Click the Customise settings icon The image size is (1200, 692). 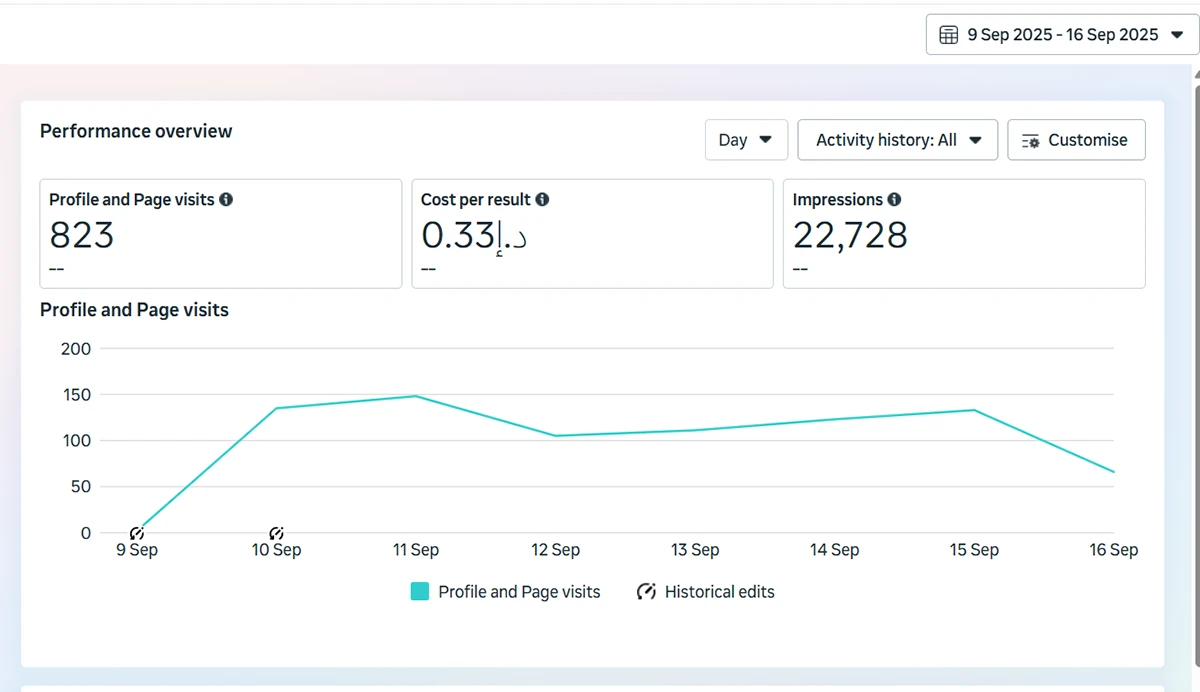click(1031, 141)
